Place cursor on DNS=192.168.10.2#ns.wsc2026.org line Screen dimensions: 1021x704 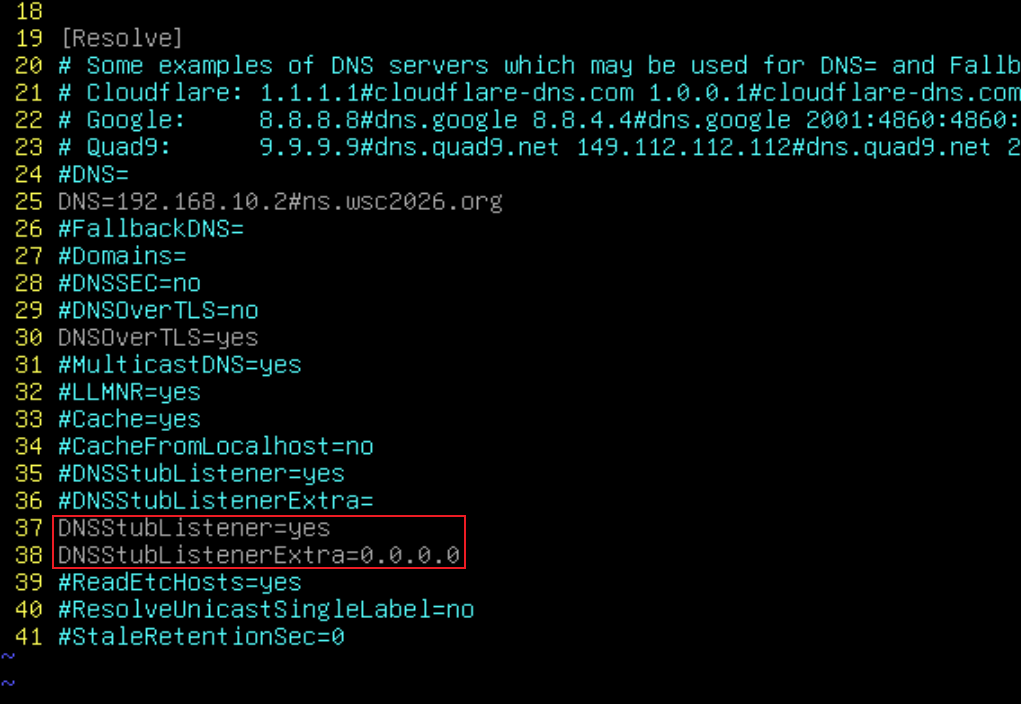click(x=280, y=202)
